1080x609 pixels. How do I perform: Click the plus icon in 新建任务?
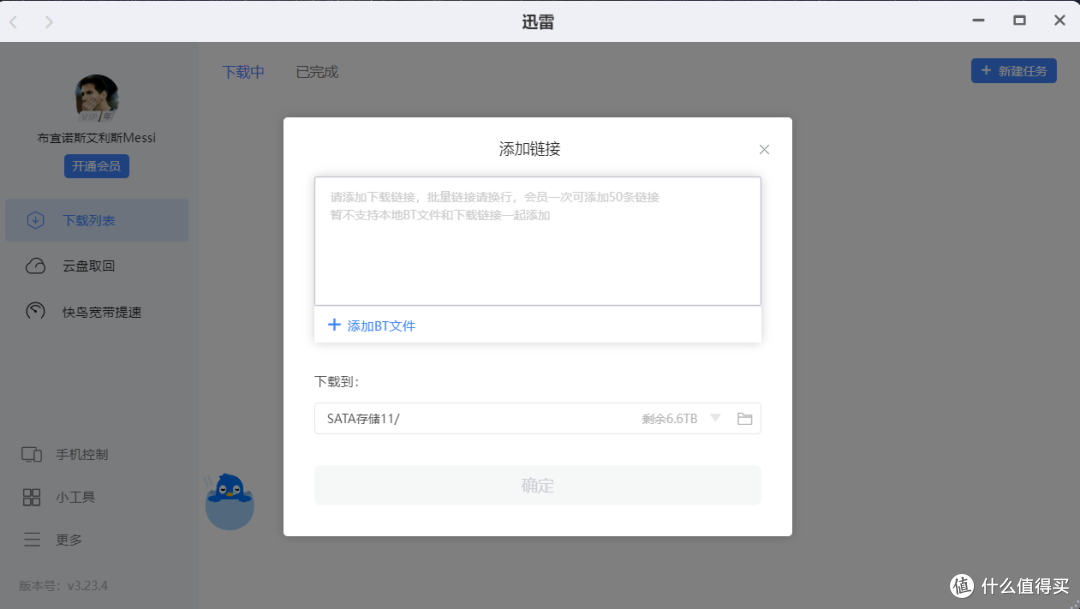coord(986,70)
